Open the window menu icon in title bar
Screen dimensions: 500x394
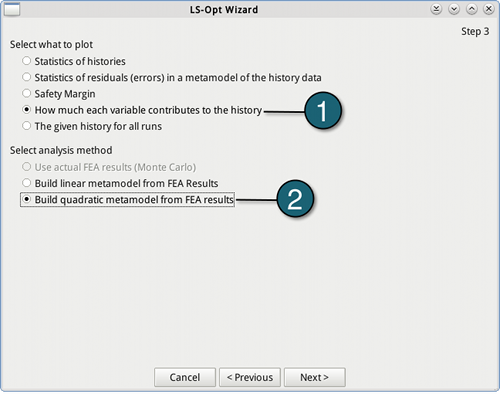[x=12, y=9]
